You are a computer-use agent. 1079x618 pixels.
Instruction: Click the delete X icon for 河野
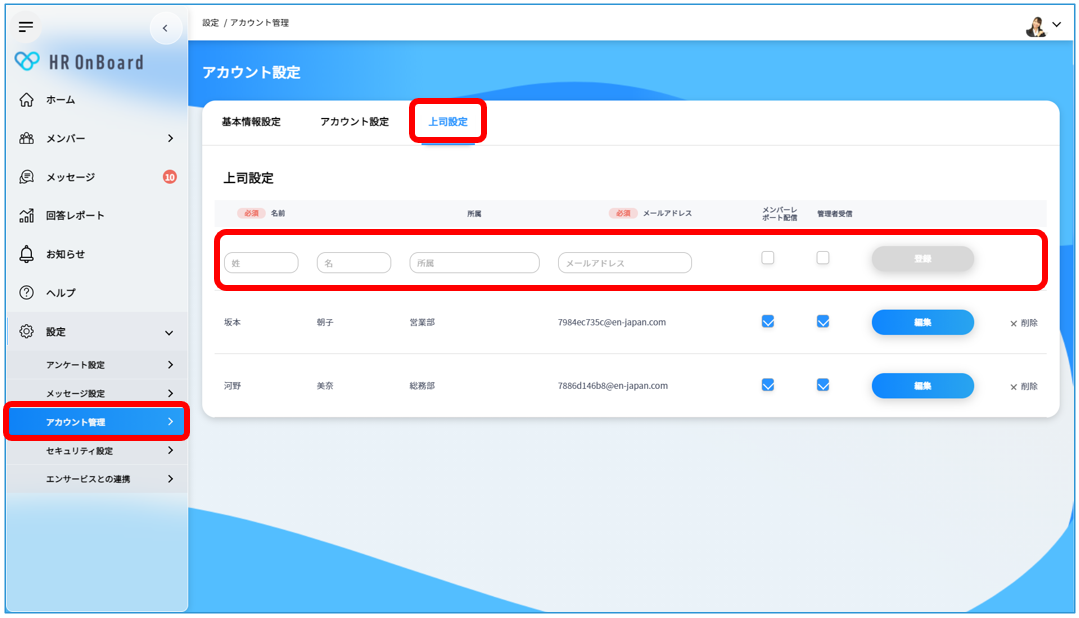[x=1014, y=387]
